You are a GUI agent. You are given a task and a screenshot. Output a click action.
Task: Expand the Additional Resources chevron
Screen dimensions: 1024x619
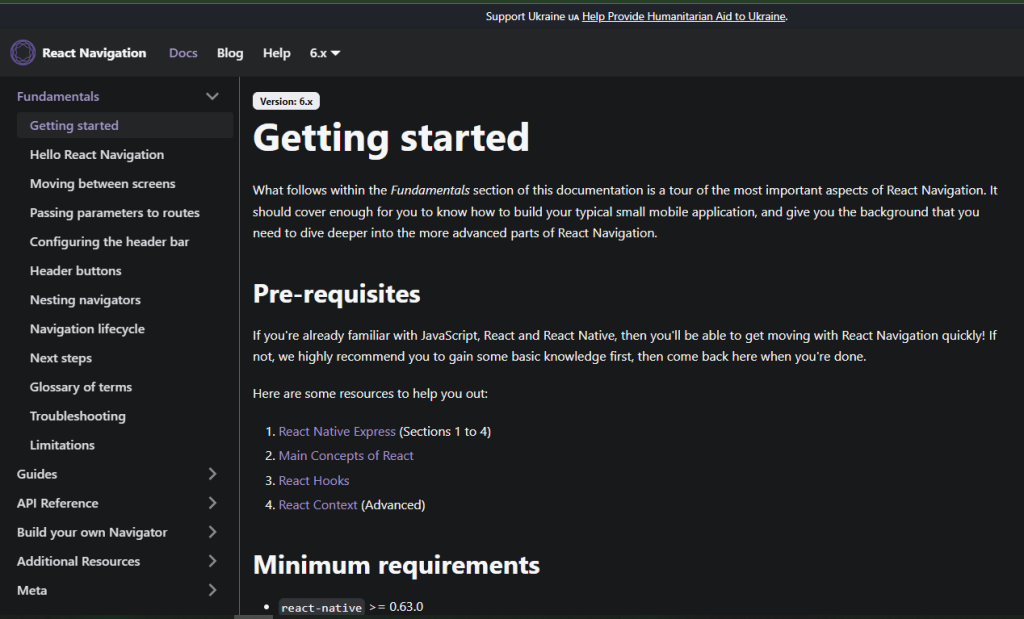[x=212, y=561]
